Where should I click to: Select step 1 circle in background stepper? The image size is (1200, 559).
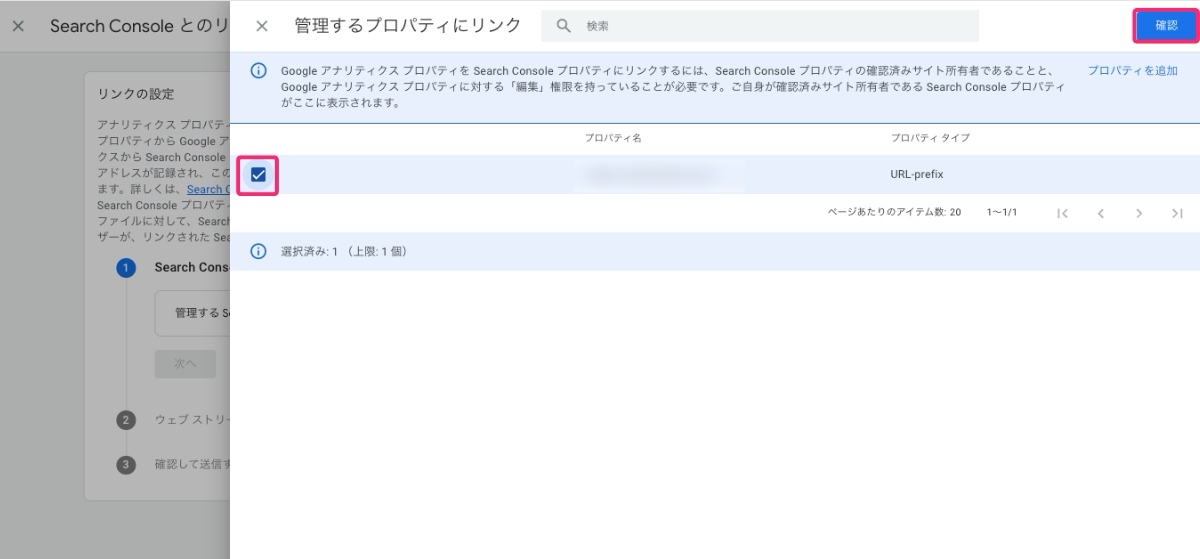[x=126, y=267]
